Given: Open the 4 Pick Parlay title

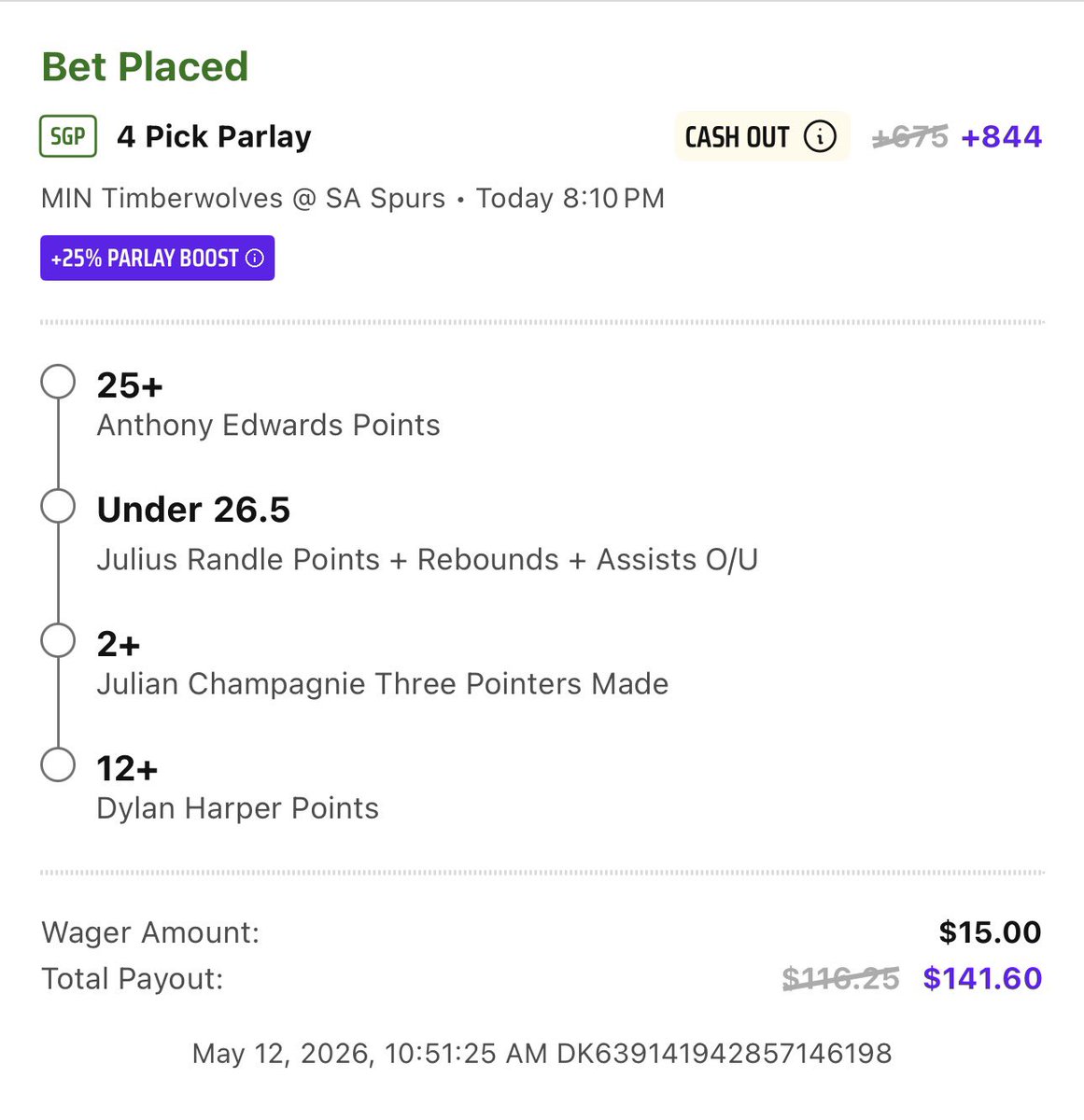Looking at the screenshot, I should coord(214,137).
